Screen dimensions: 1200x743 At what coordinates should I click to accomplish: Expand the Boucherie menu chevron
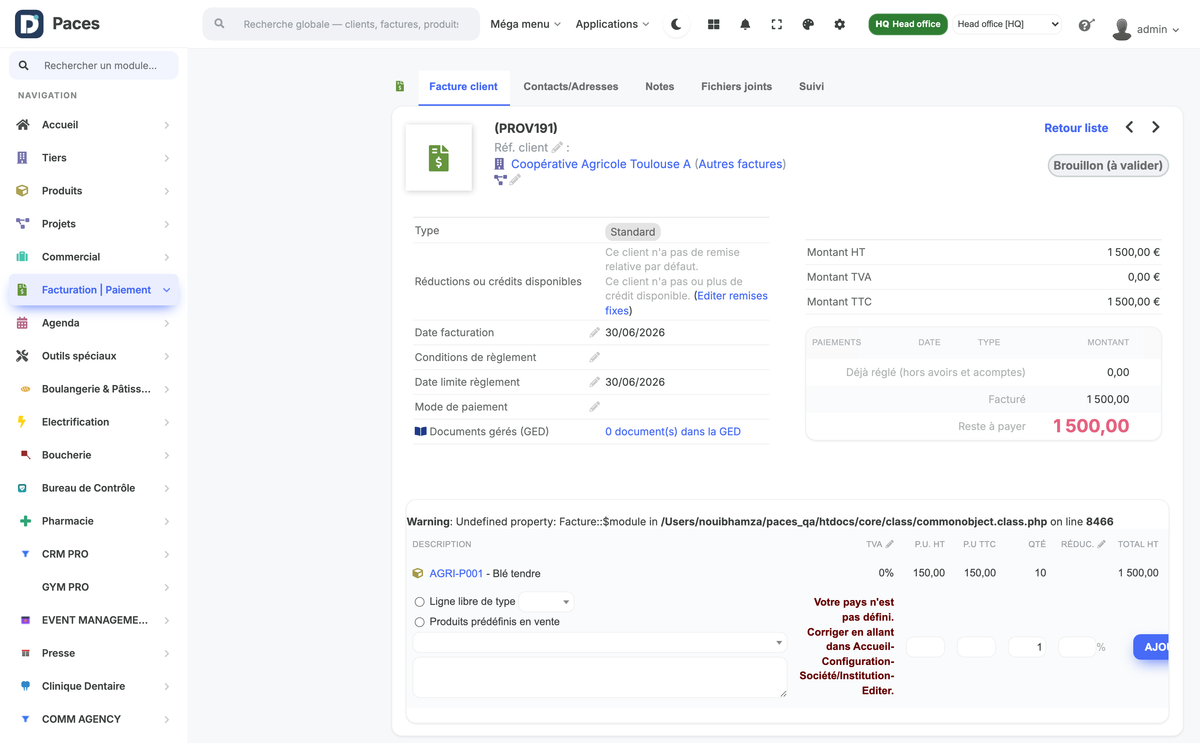(167, 455)
